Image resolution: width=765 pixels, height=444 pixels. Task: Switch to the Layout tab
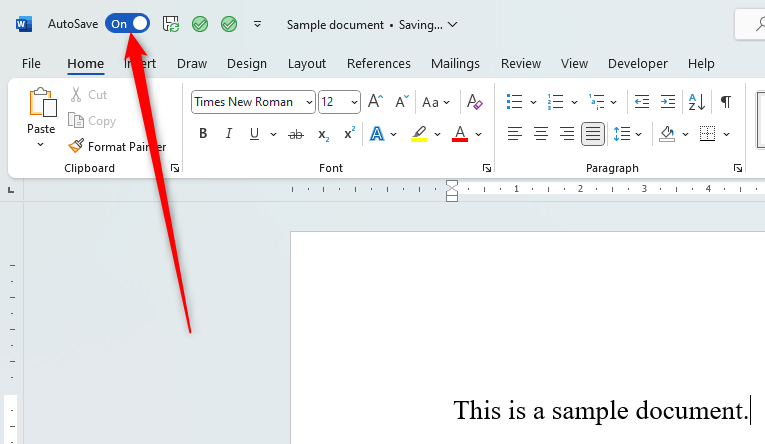point(306,63)
